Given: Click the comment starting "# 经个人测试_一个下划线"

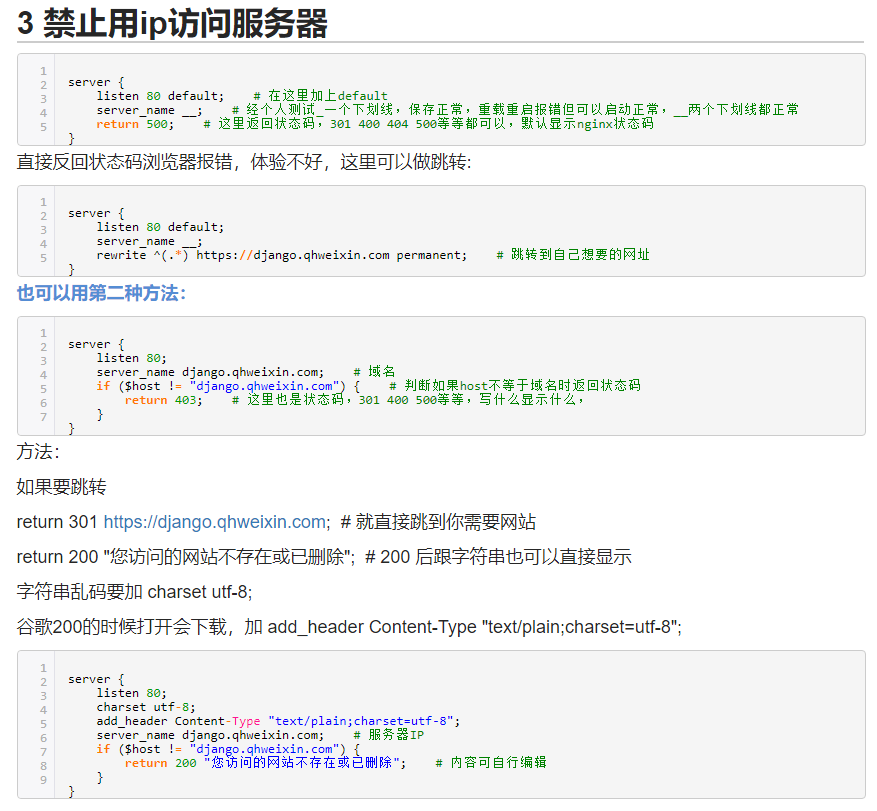Looking at the screenshot, I should (515, 110).
